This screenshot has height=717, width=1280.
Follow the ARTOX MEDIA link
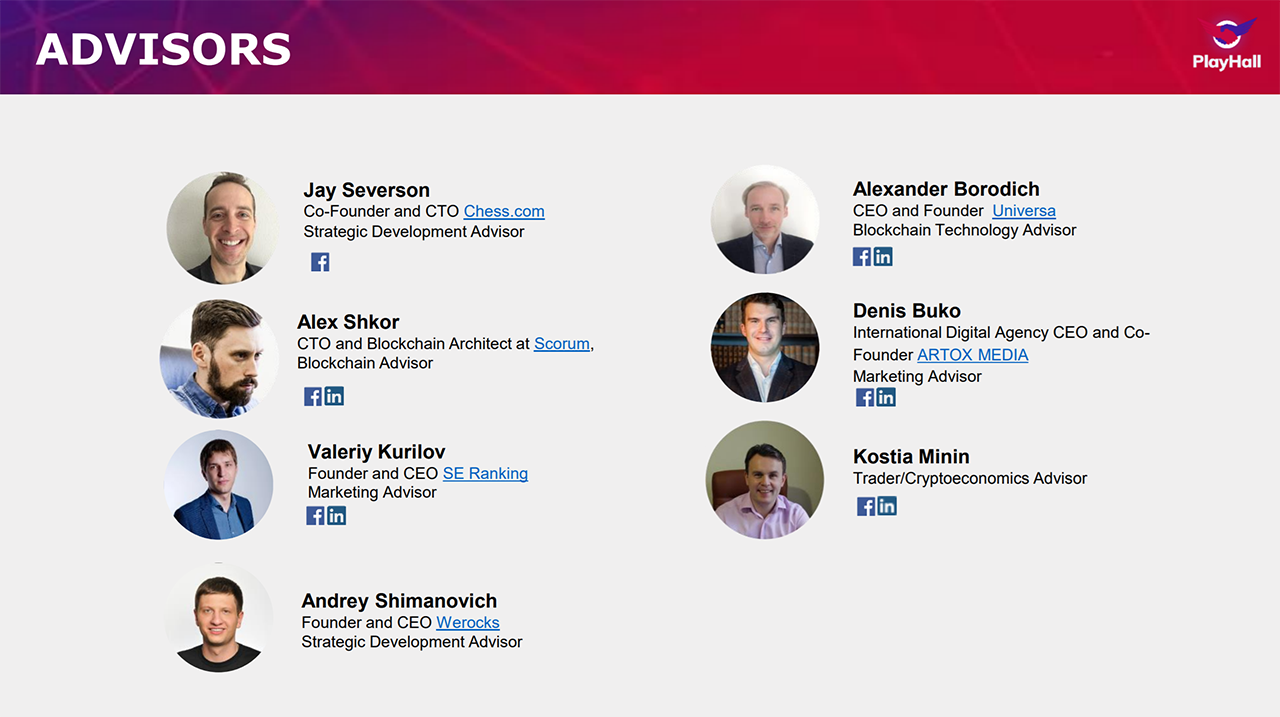pos(973,354)
